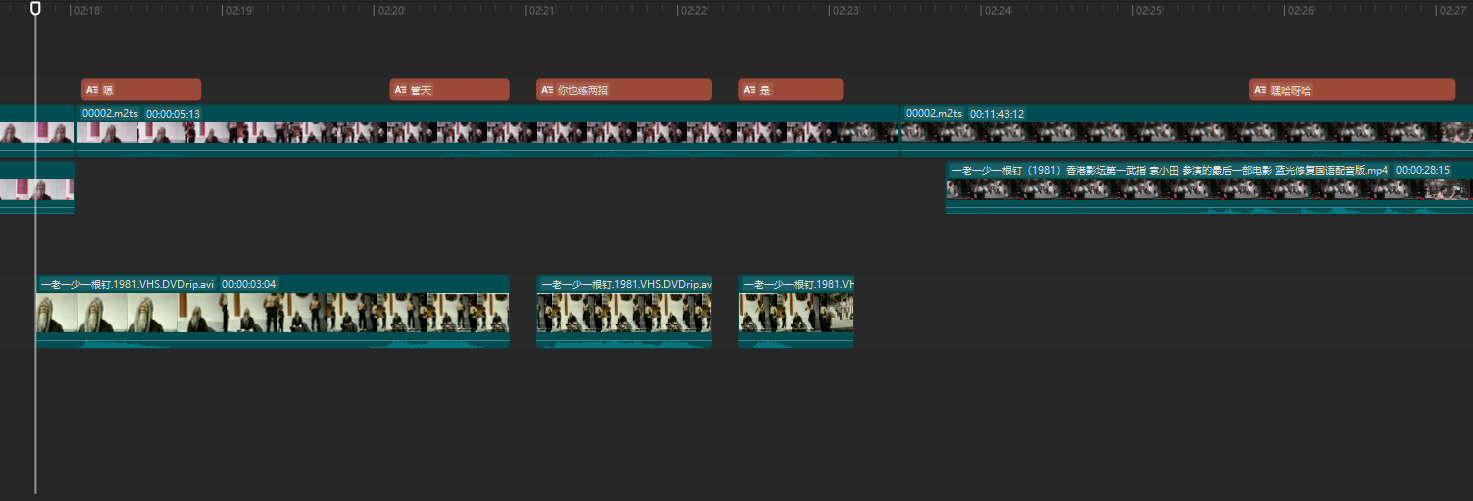Select the 00002.m2ts clip lasting 00:00:05:13
This screenshot has height=501, width=1473.
[x=488, y=131]
